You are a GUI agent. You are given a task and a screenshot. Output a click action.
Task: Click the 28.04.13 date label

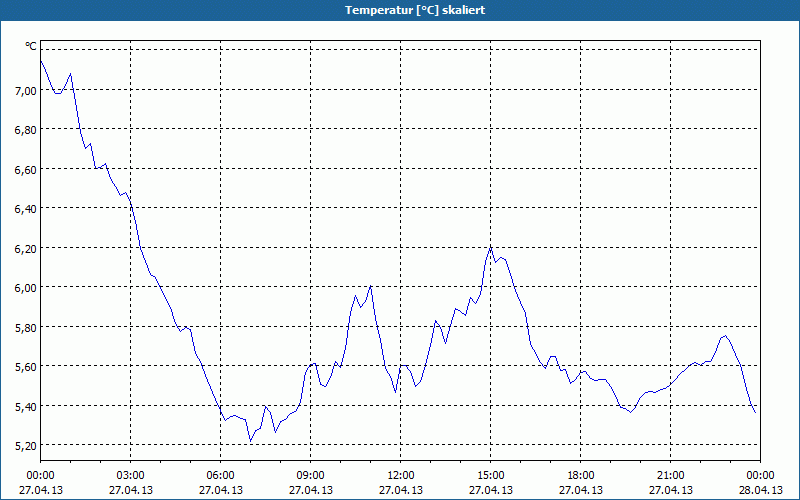[760, 490]
